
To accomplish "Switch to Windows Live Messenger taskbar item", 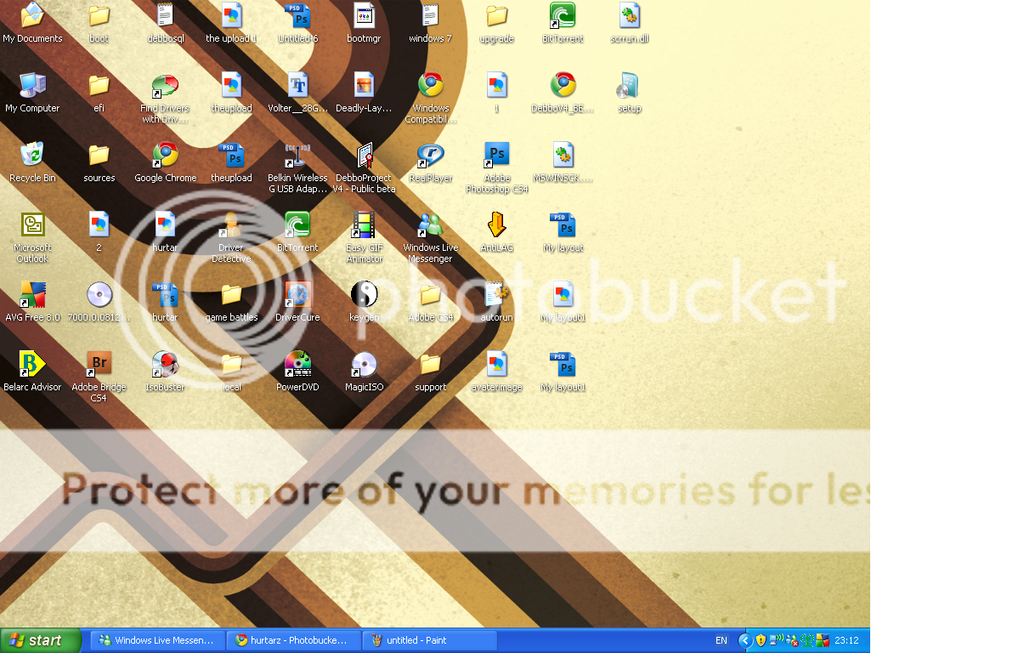I will point(157,640).
